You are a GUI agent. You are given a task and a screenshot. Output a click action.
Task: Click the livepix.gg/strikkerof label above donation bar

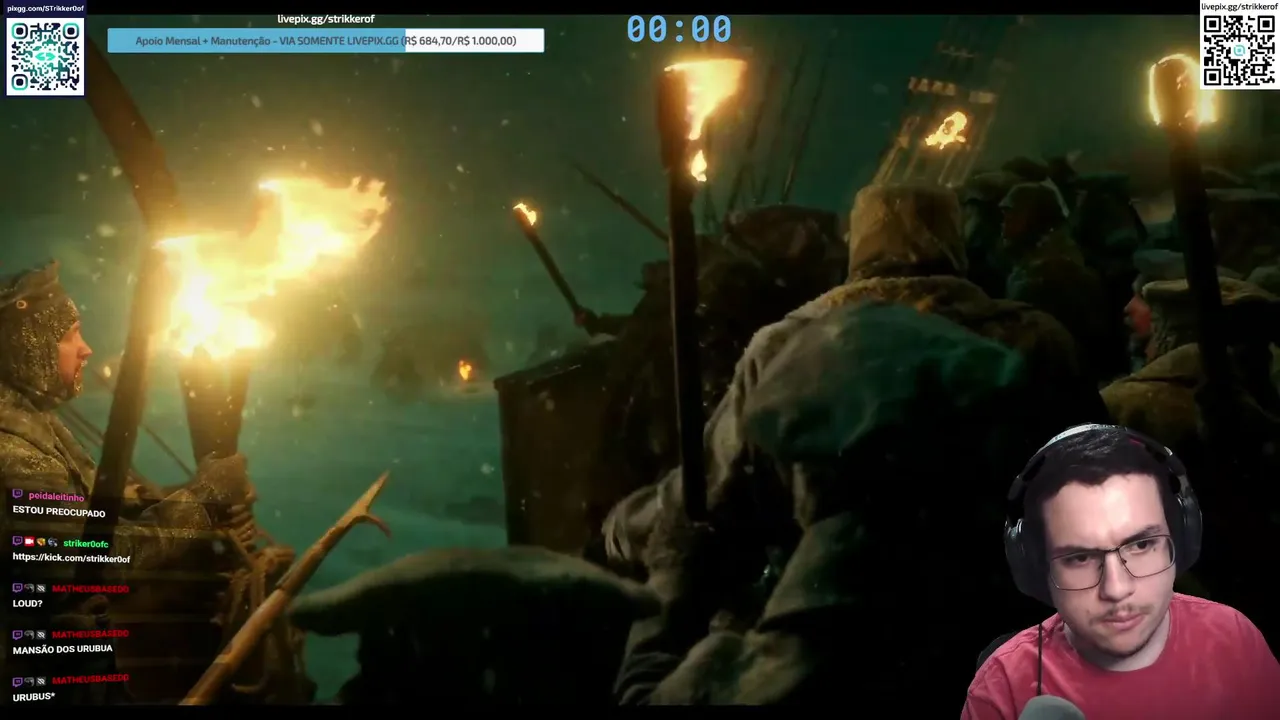(x=326, y=19)
